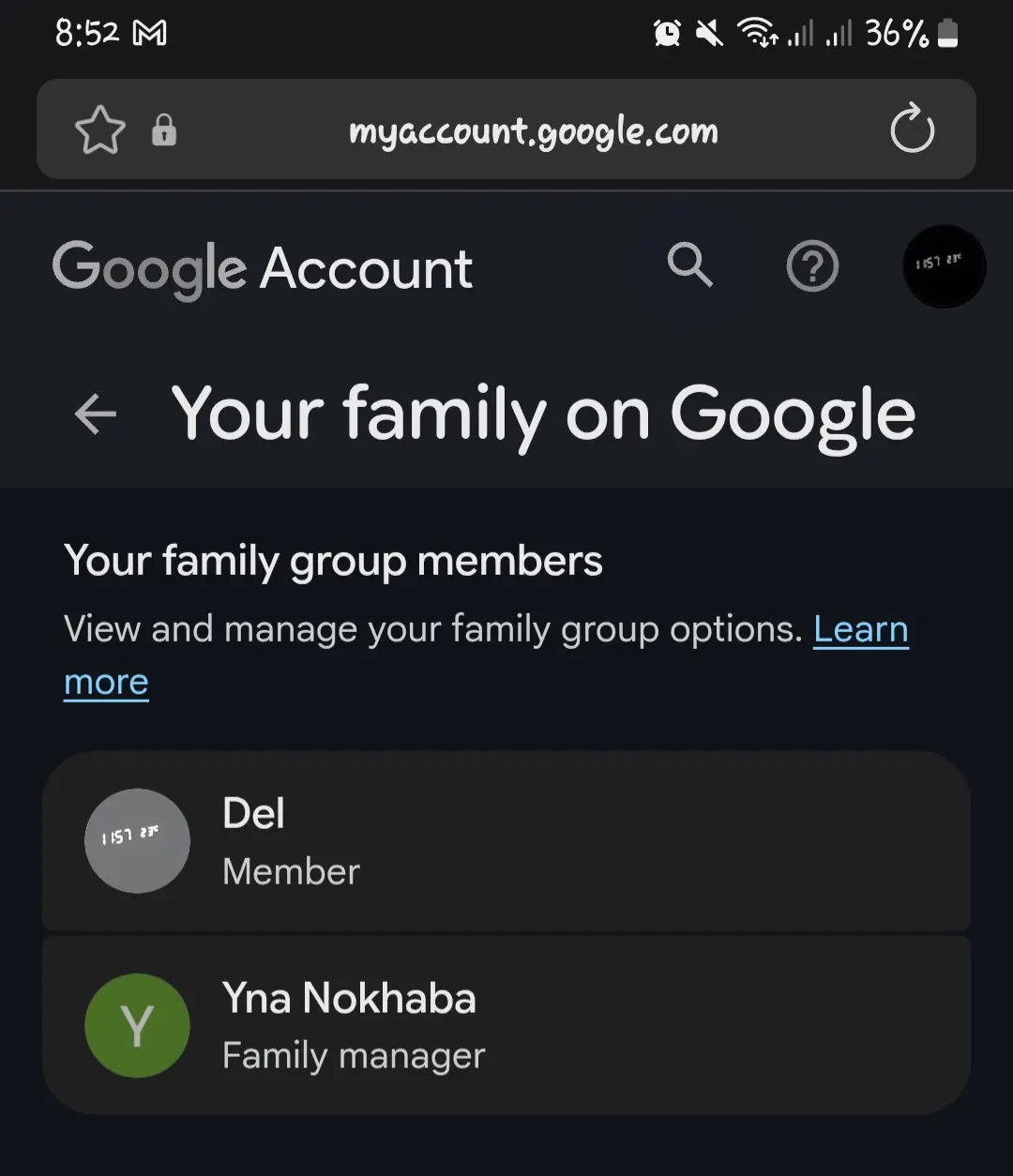Image resolution: width=1013 pixels, height=1176 pixels.
Task: Tap the alarm icon in status bar
Action: coord(667,35)
